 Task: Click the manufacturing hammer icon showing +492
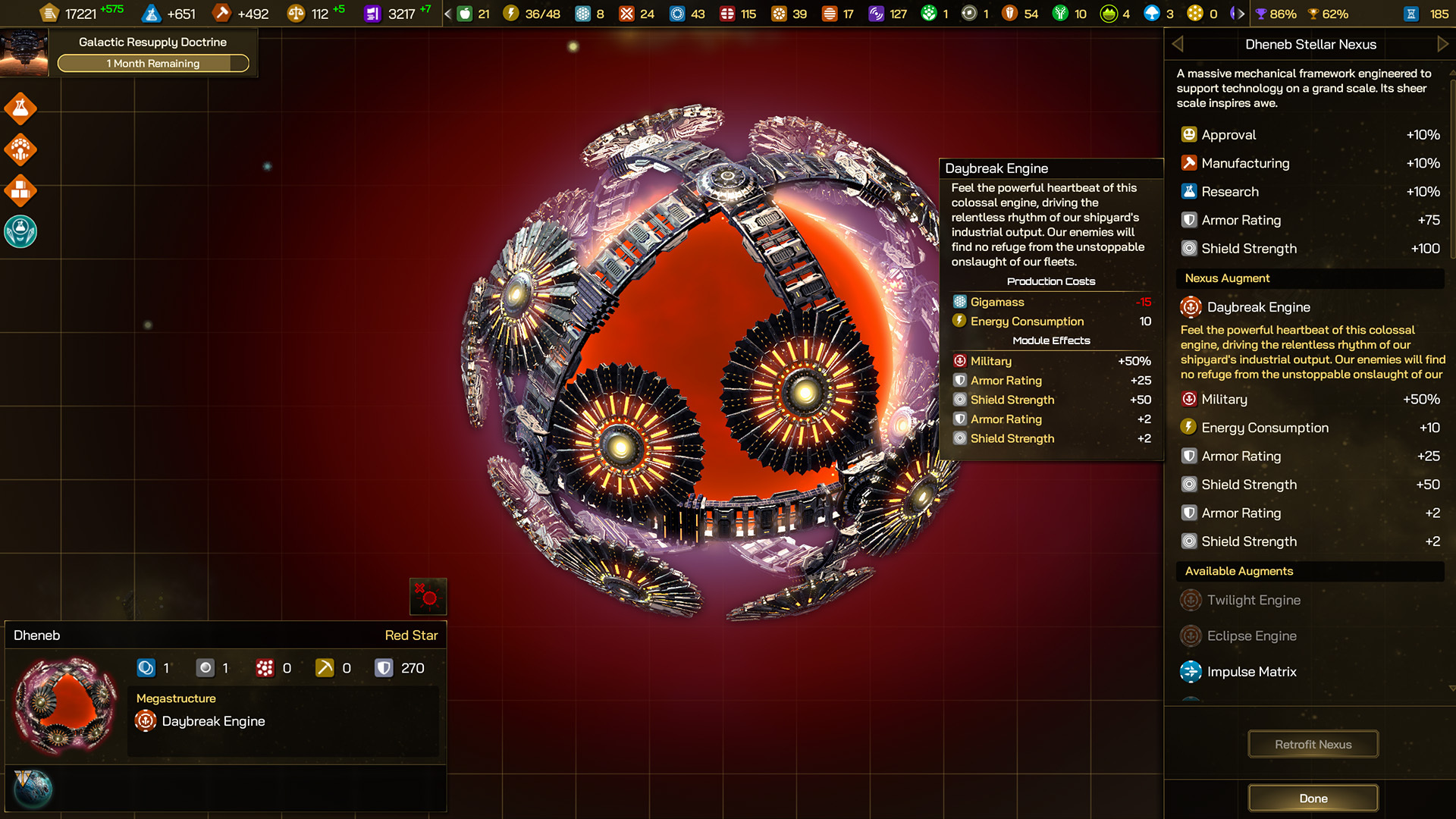221,14
